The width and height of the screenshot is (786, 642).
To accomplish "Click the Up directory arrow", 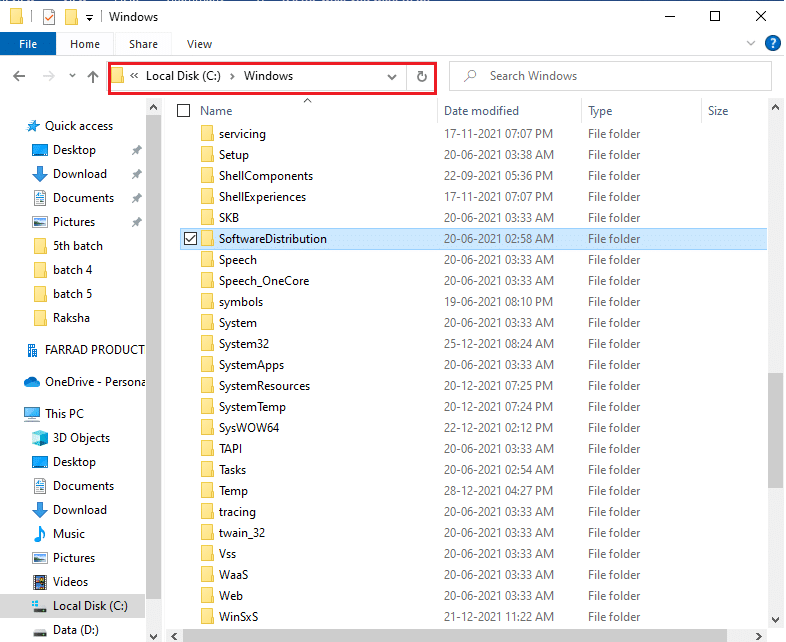I will click(93, 76).
